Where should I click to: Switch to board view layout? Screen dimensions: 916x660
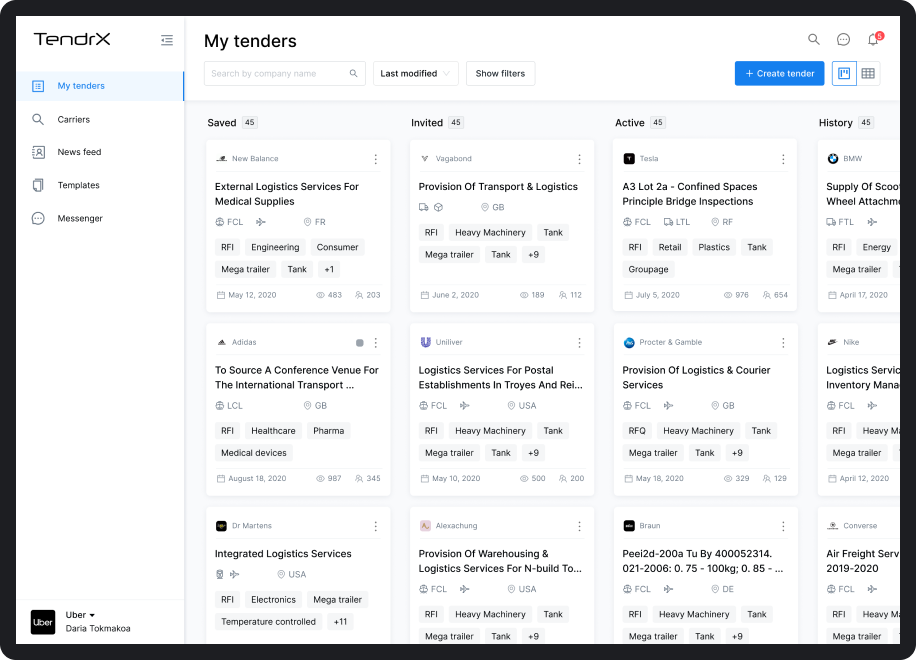(x=844, y=73)
